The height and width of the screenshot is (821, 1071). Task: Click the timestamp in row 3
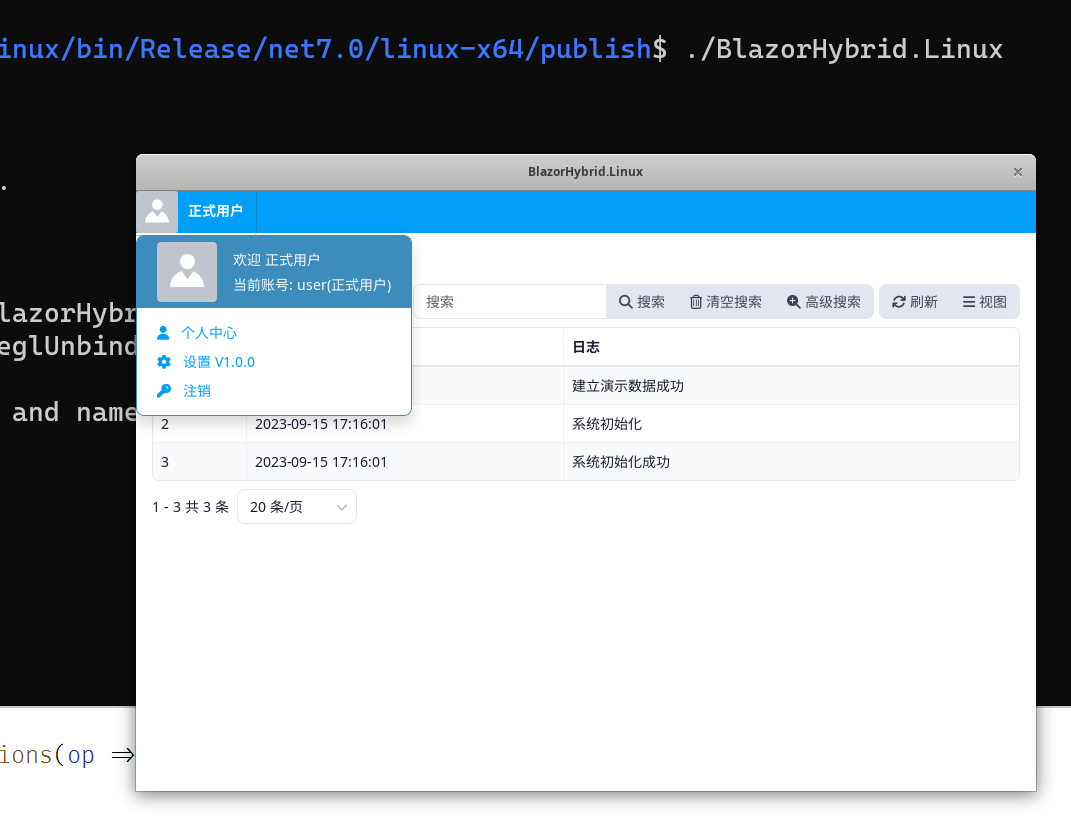click(x=321, y=462)
